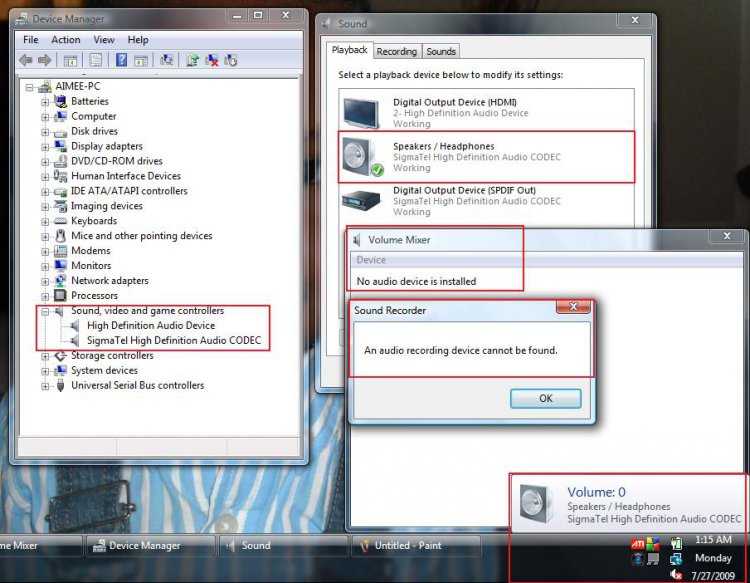The height and width of the screenshot is (583, 750).
Task: Click the speaker icon in the Volume popup
Action: pos(536,503)
